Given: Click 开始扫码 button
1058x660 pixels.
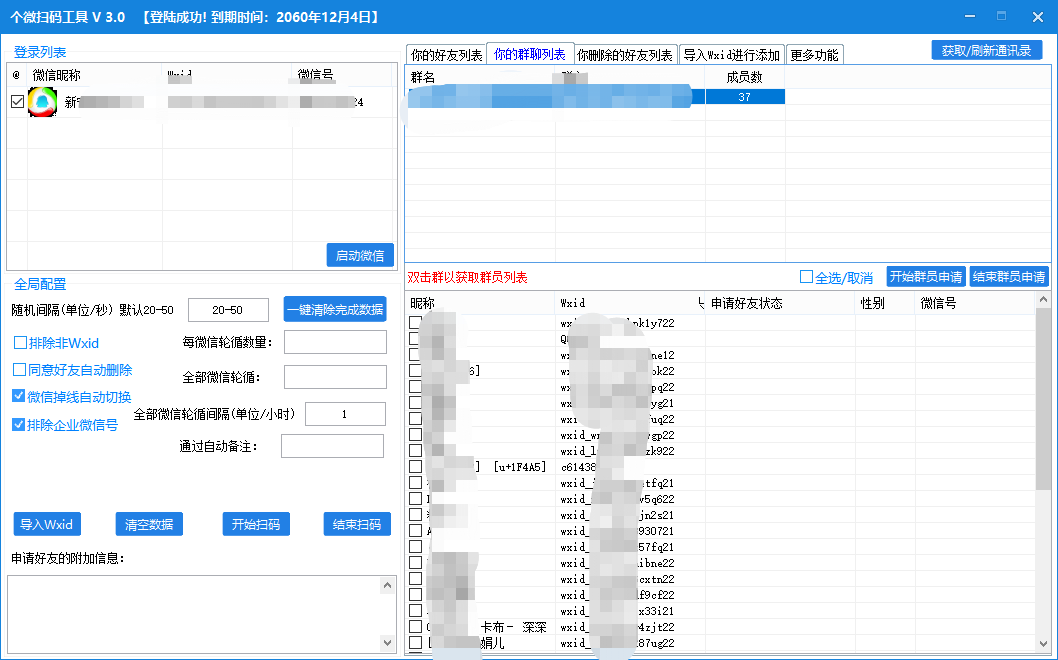Looking at the screenshot, I should coord(256,524).
